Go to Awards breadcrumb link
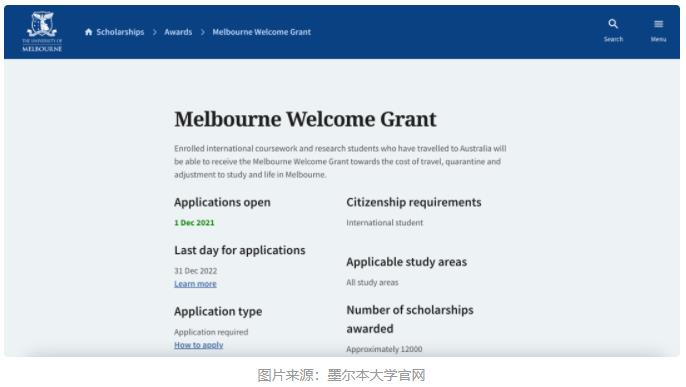The height and width of the screenshot is (387, 686). [x=178, y=32]
